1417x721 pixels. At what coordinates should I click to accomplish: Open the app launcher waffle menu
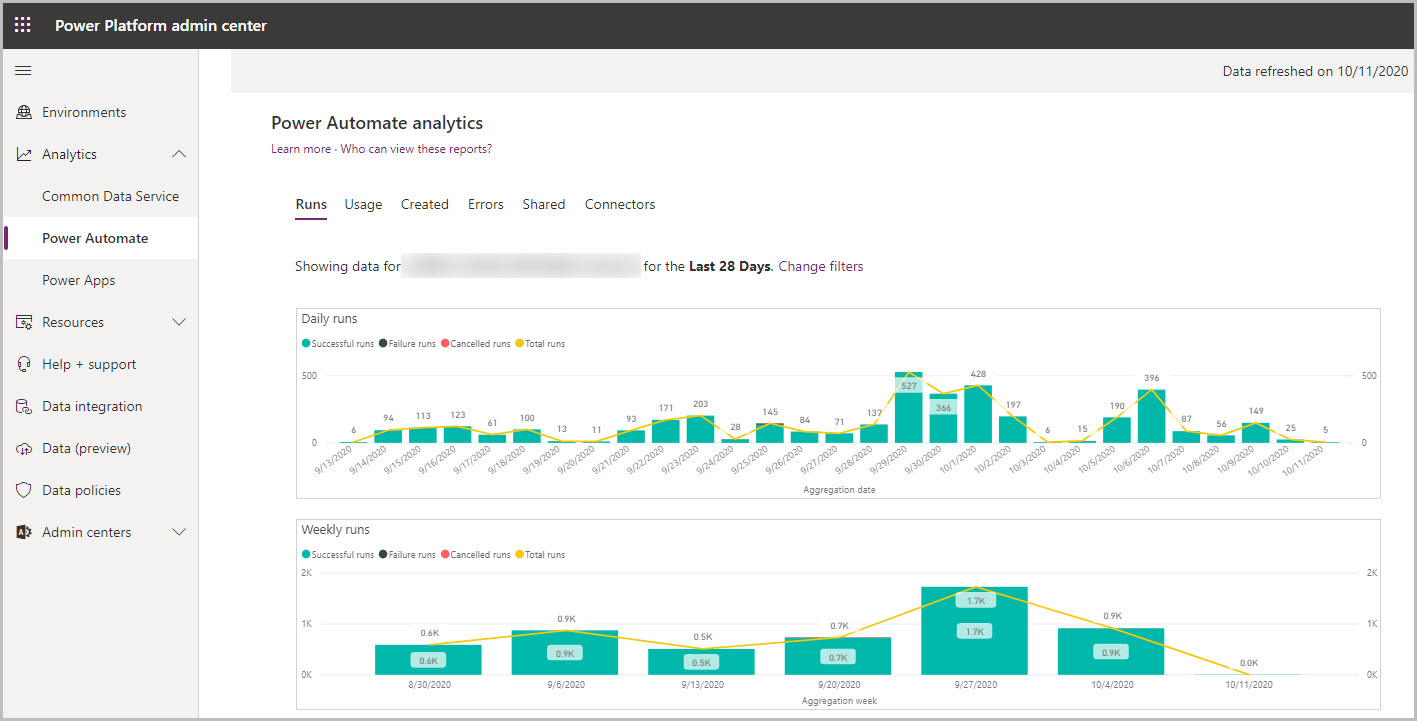(x=22, y=24)
